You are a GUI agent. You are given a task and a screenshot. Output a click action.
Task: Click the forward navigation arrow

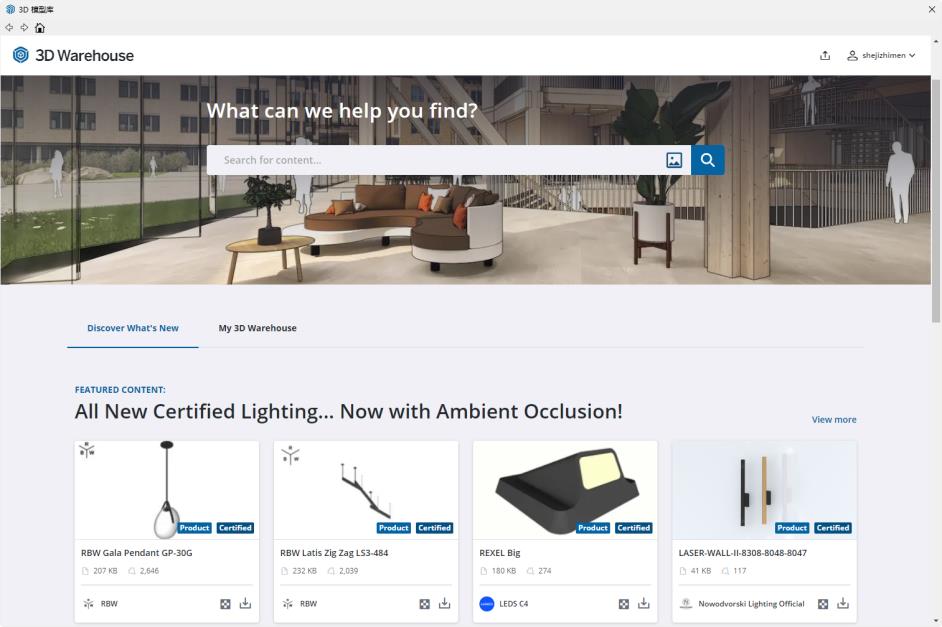tap(24, 28)
